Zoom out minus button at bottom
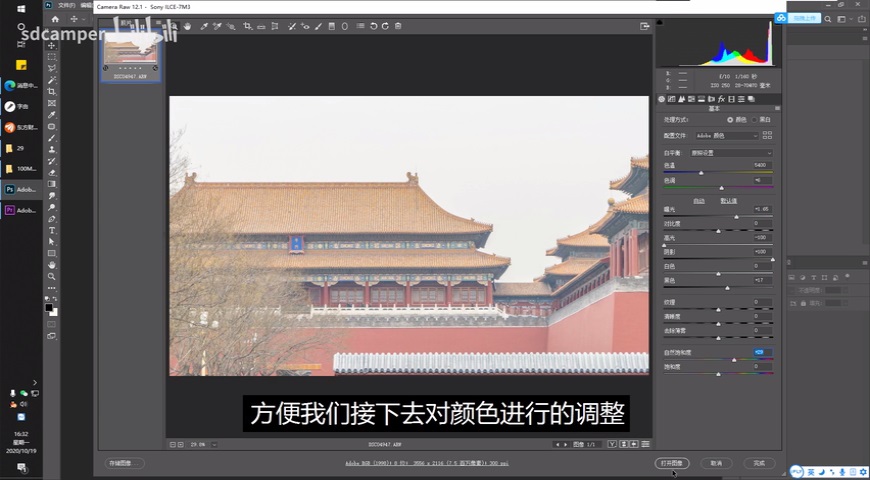The width and height of the screenshot is (870, 480). [x=173, y=444]
